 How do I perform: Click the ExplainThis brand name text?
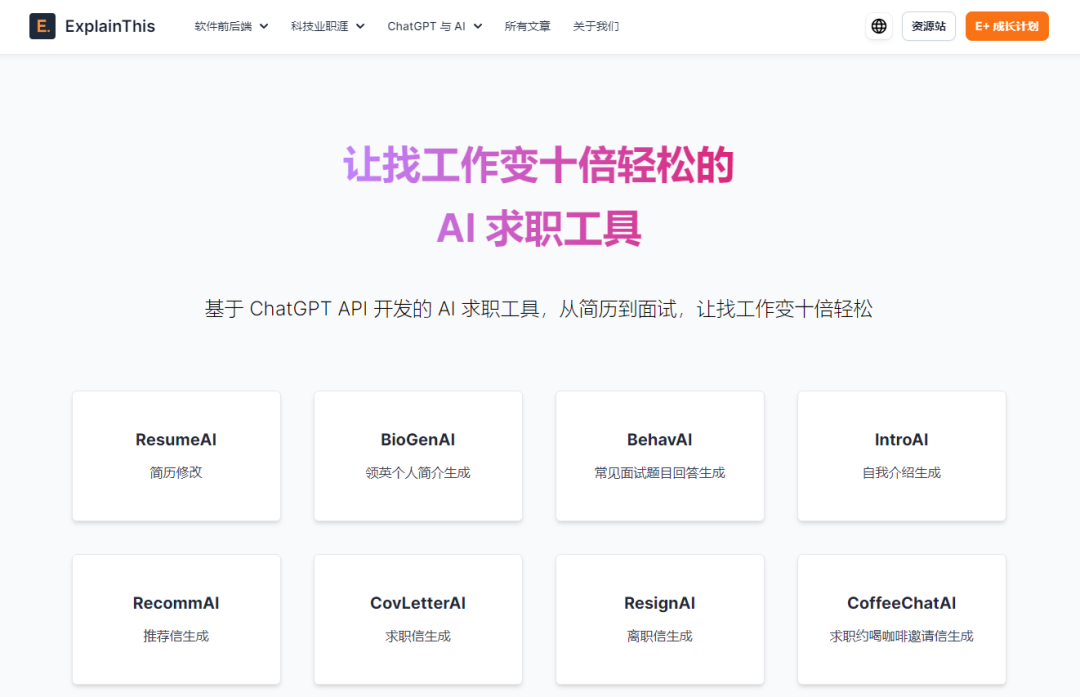point(110,26)
